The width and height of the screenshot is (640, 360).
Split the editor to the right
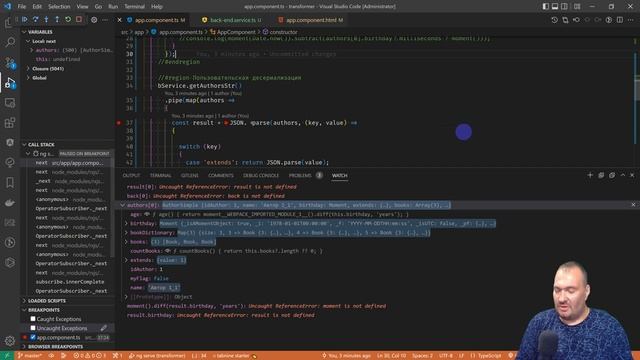620,20
